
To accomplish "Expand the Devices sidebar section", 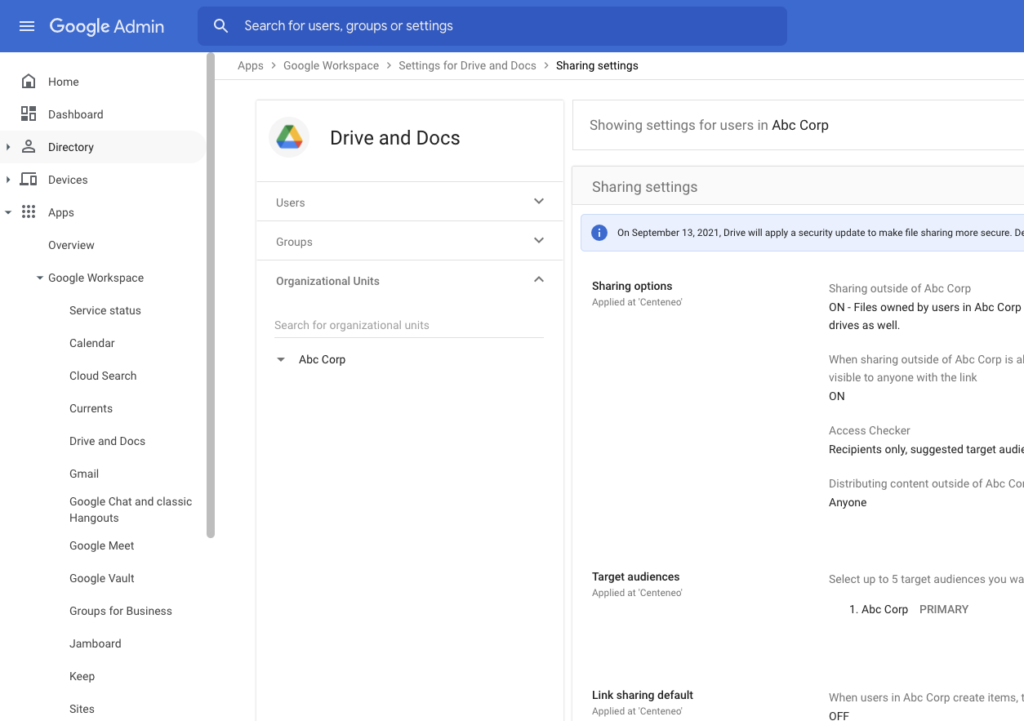I will (8, 180).
